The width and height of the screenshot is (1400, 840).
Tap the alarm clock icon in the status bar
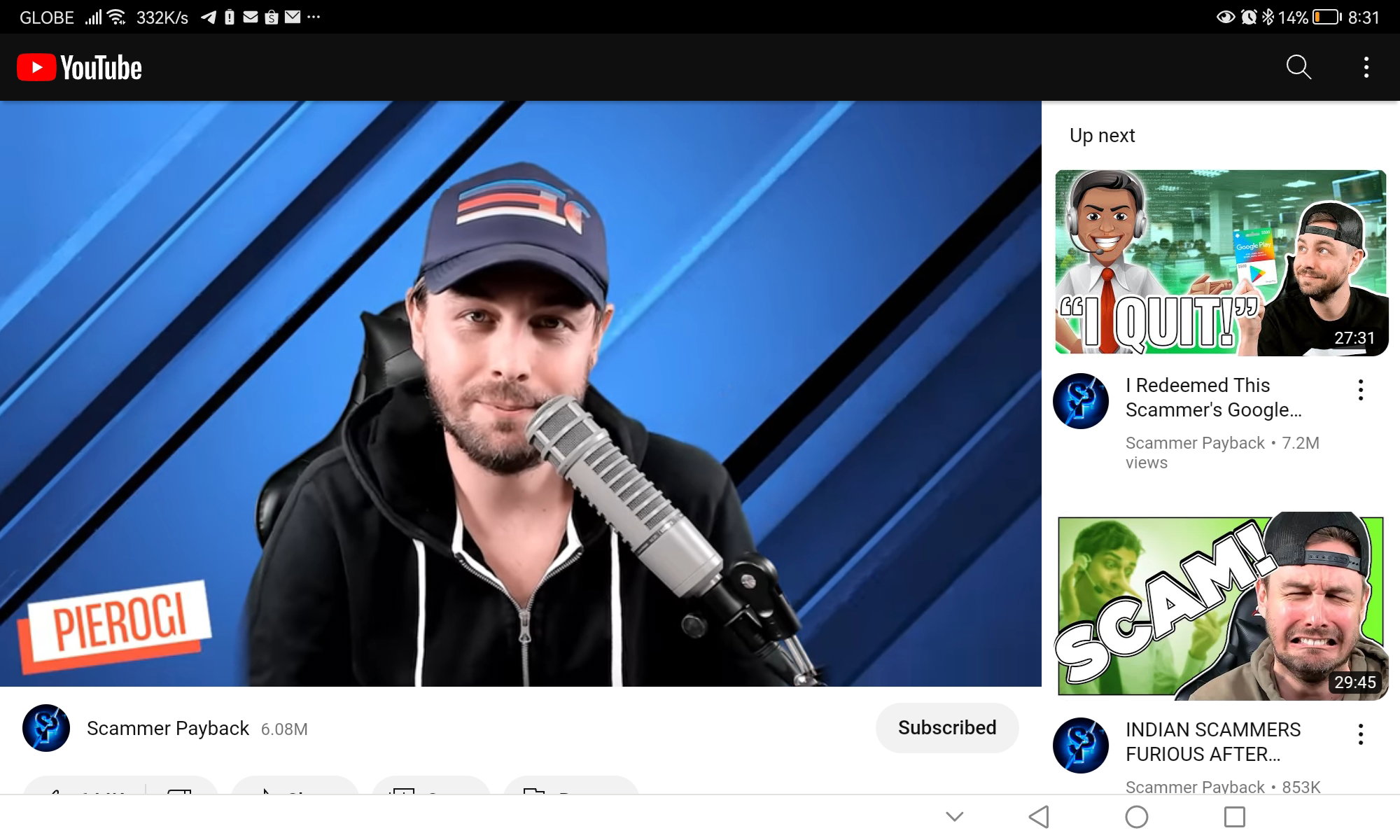pyautogui.click(x=1249, y=17)
